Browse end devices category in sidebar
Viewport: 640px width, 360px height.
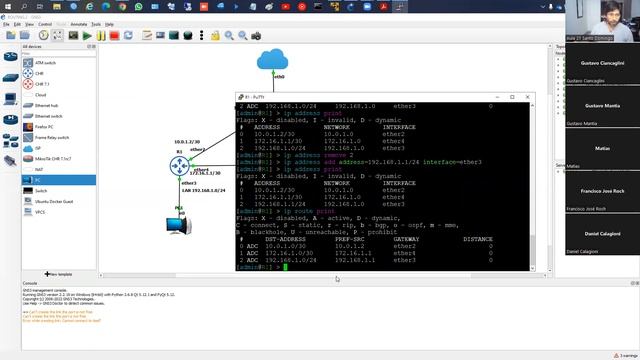[x=10, y=99]
